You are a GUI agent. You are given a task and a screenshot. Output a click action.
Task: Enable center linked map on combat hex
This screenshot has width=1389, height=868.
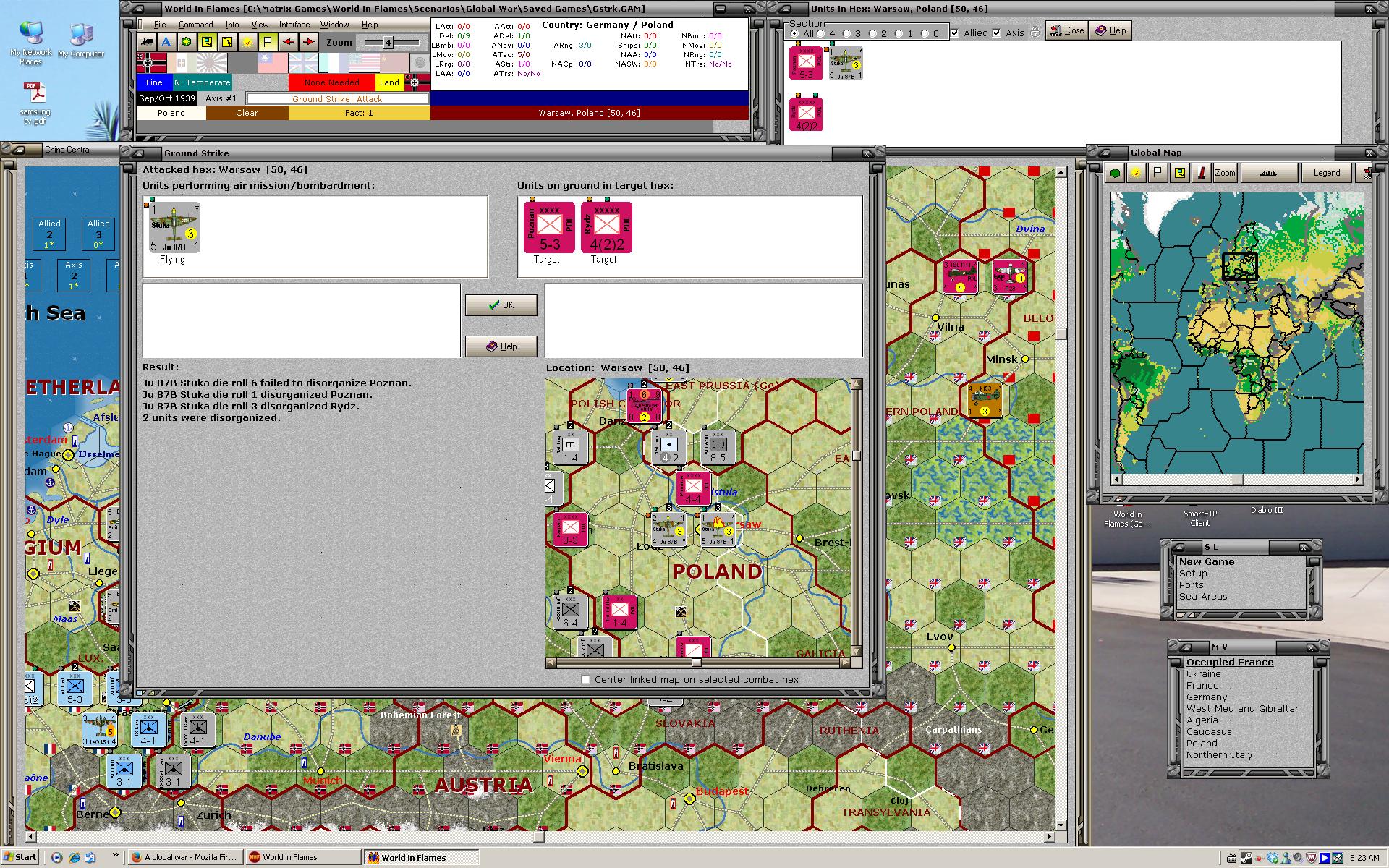pyautogui.click(x=586, y=679)
